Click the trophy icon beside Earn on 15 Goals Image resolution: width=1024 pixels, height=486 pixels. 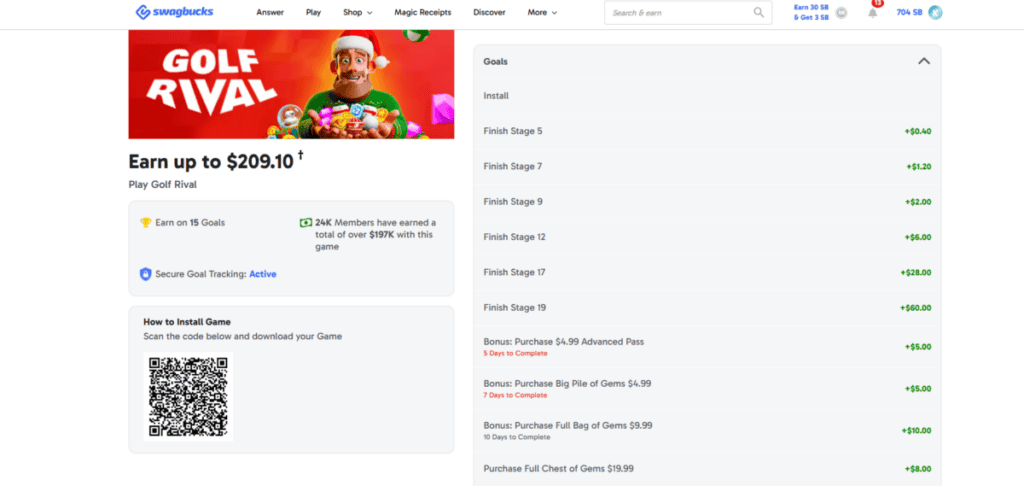(146, 222)
